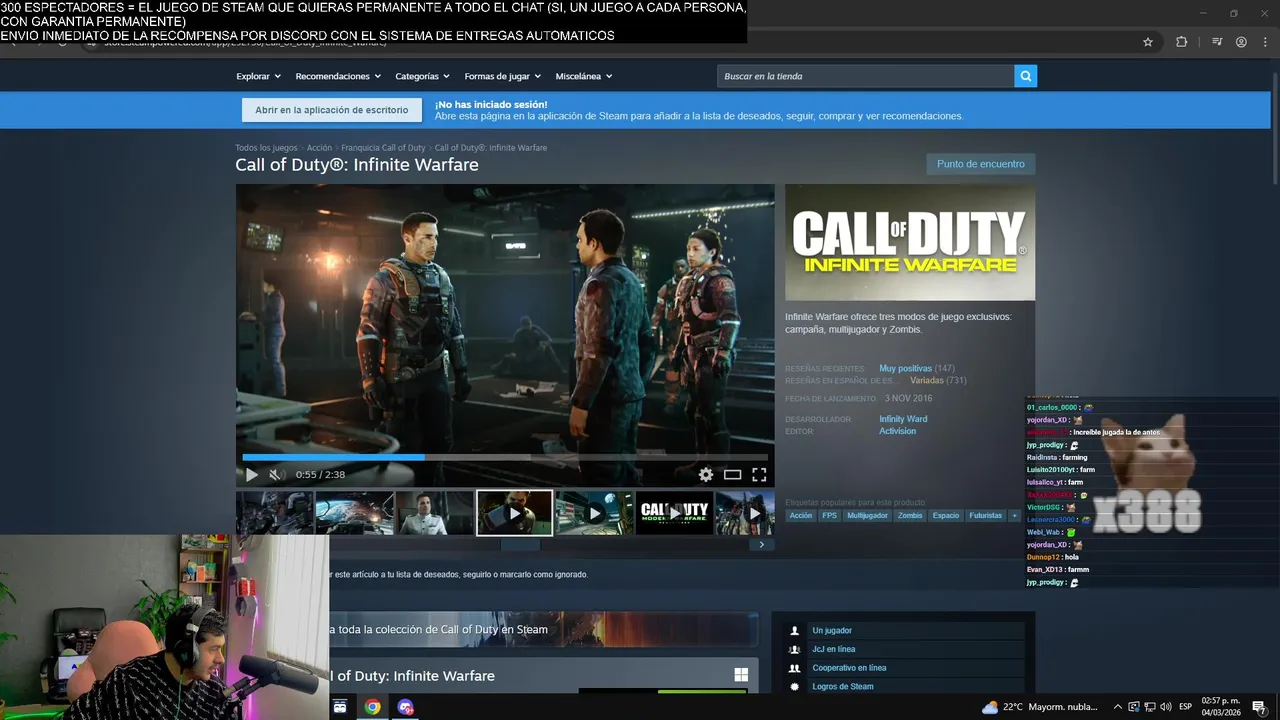1280x720 pixels.
Task: Open the Punto de encuentro hub
Action: 980,164
